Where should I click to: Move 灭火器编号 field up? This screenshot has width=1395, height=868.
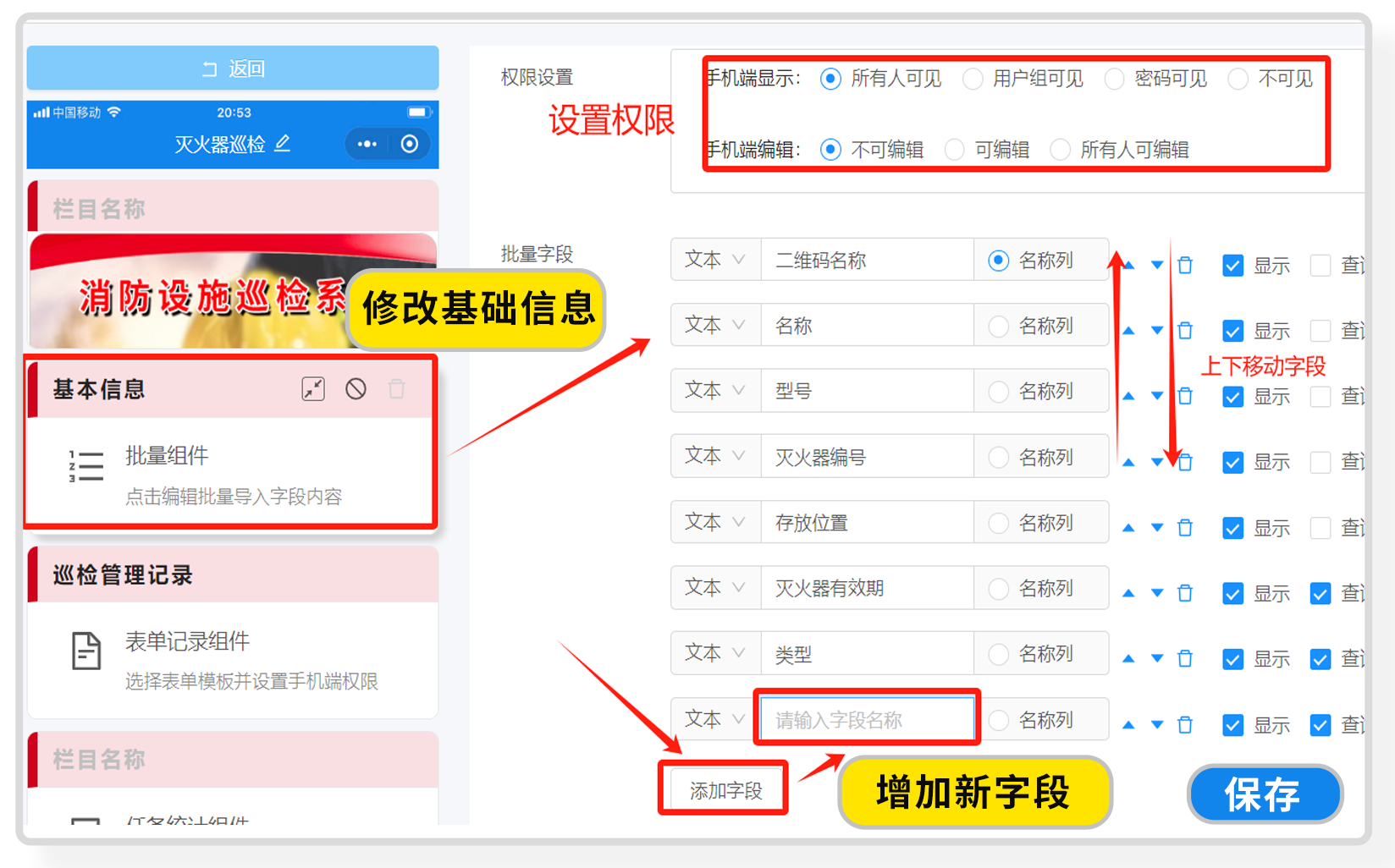coord(1128,462)
